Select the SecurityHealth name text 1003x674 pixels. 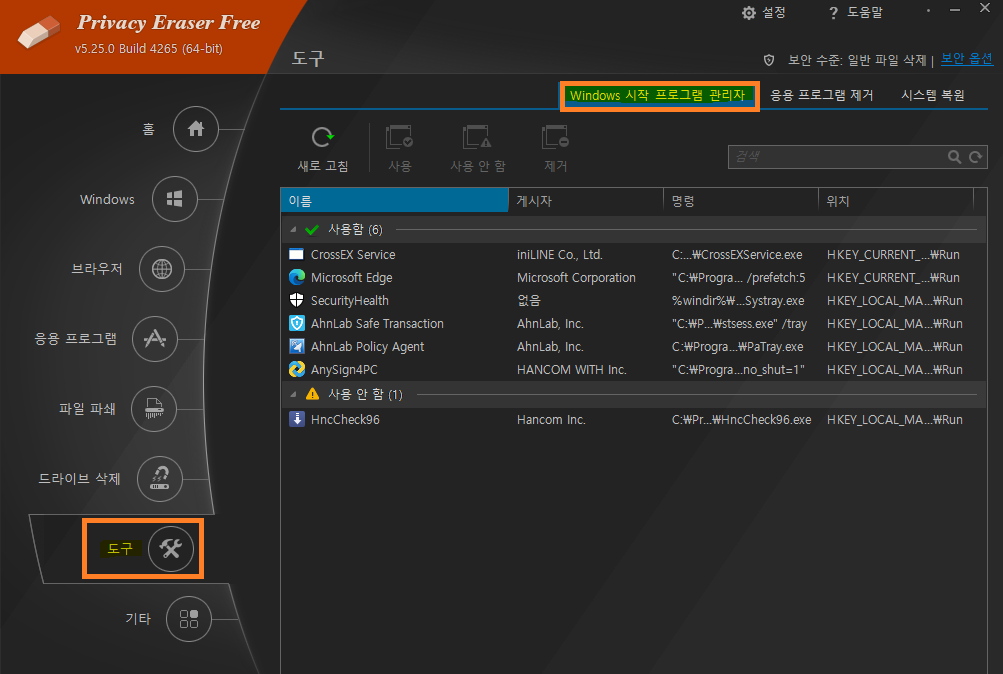coord(349,301)
